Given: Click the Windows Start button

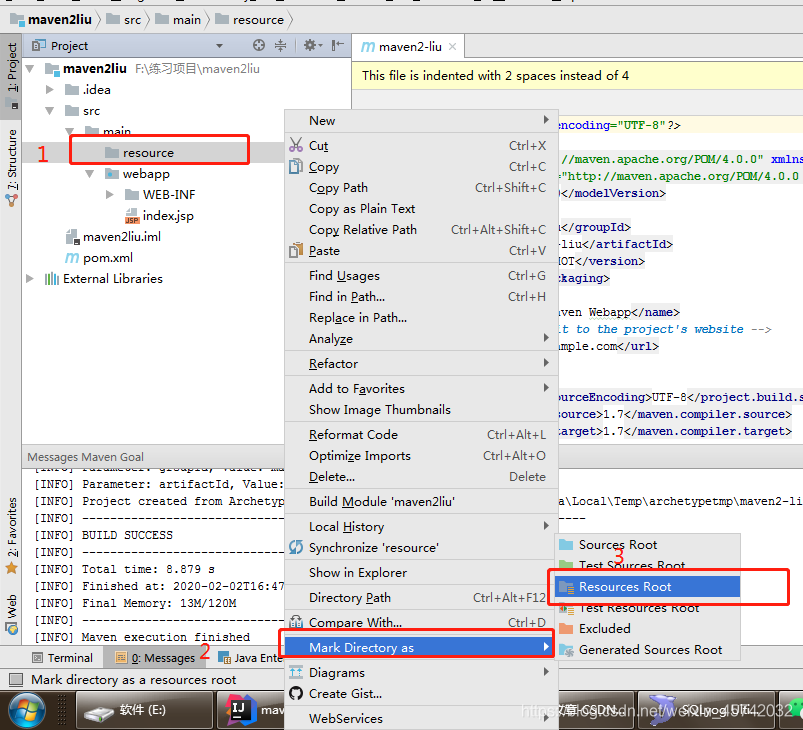Looking at the screenshot, I should pyautogui.click(x=27, y=711).
